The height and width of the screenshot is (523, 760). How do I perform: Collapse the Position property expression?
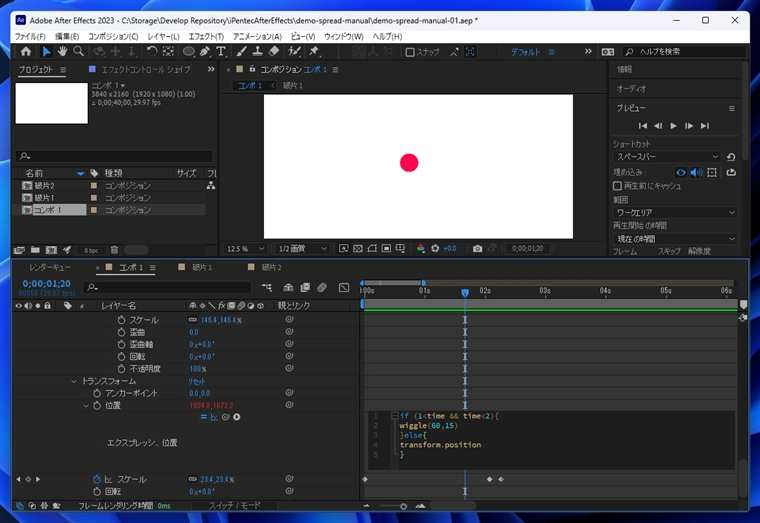[x=86, y=406]
